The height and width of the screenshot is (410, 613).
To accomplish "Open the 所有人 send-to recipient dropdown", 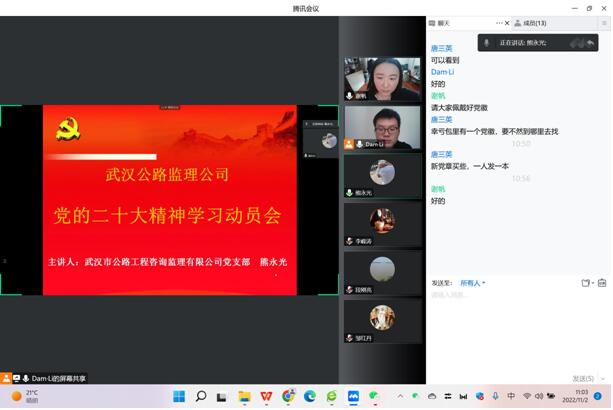I will (x=473, y=283).
